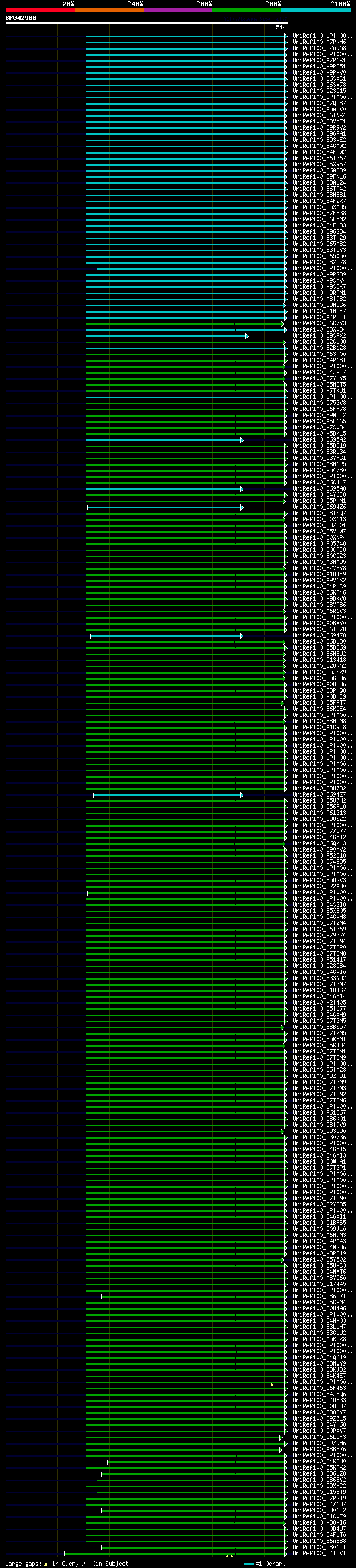Click label UniRef100_A9ZT91

[319, 1076]
